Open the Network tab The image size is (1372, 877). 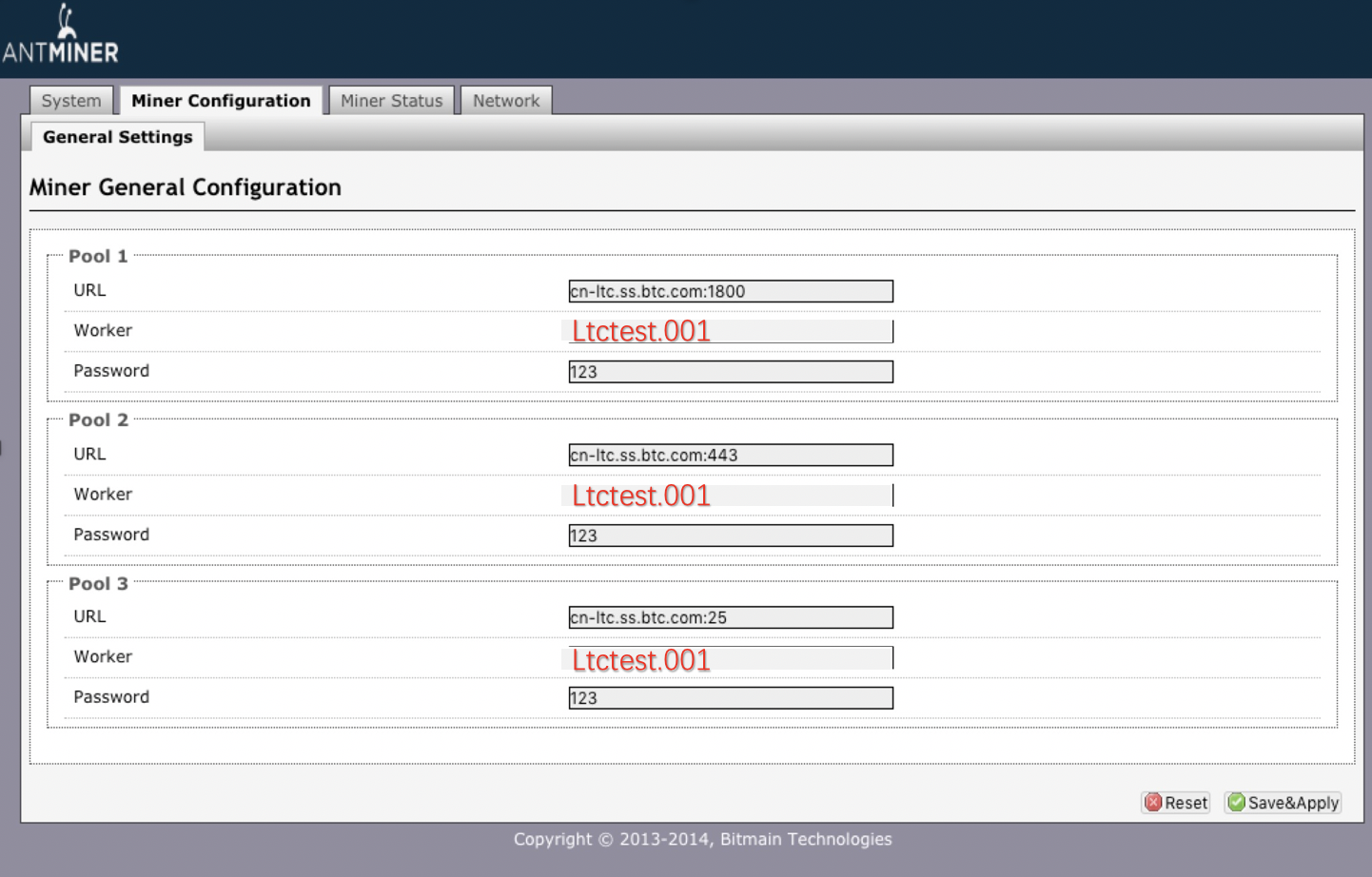[x=505, y=100]
